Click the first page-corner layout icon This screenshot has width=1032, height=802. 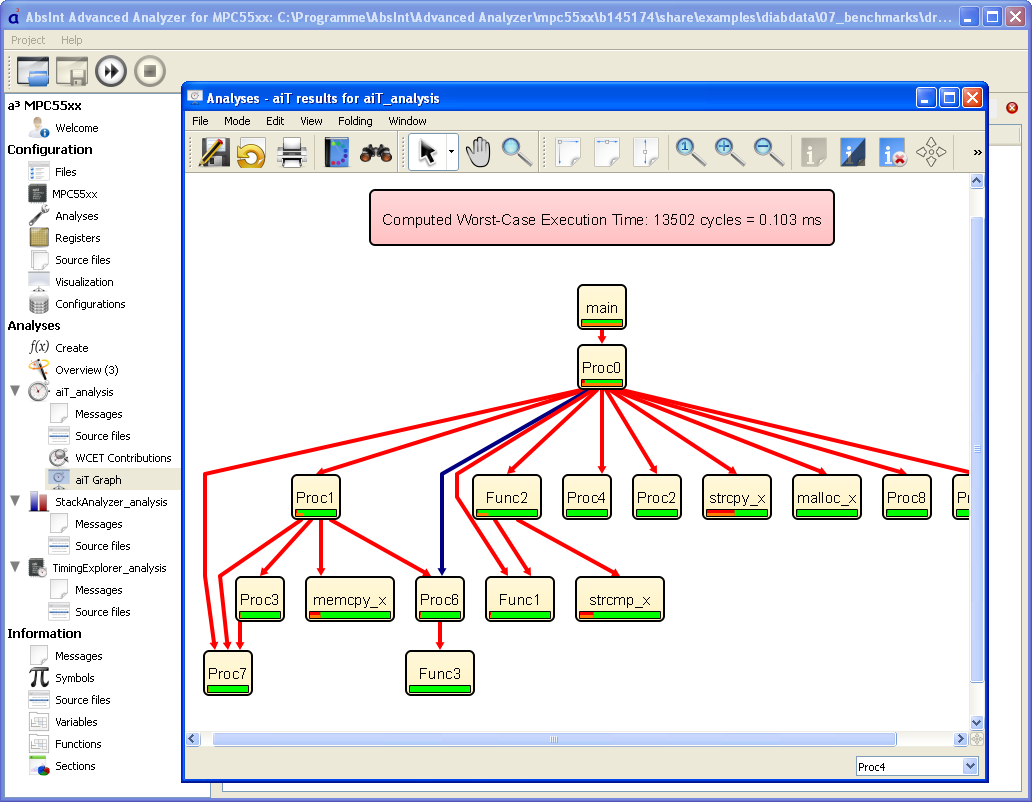pyautogui.click(x=567, y=153)
